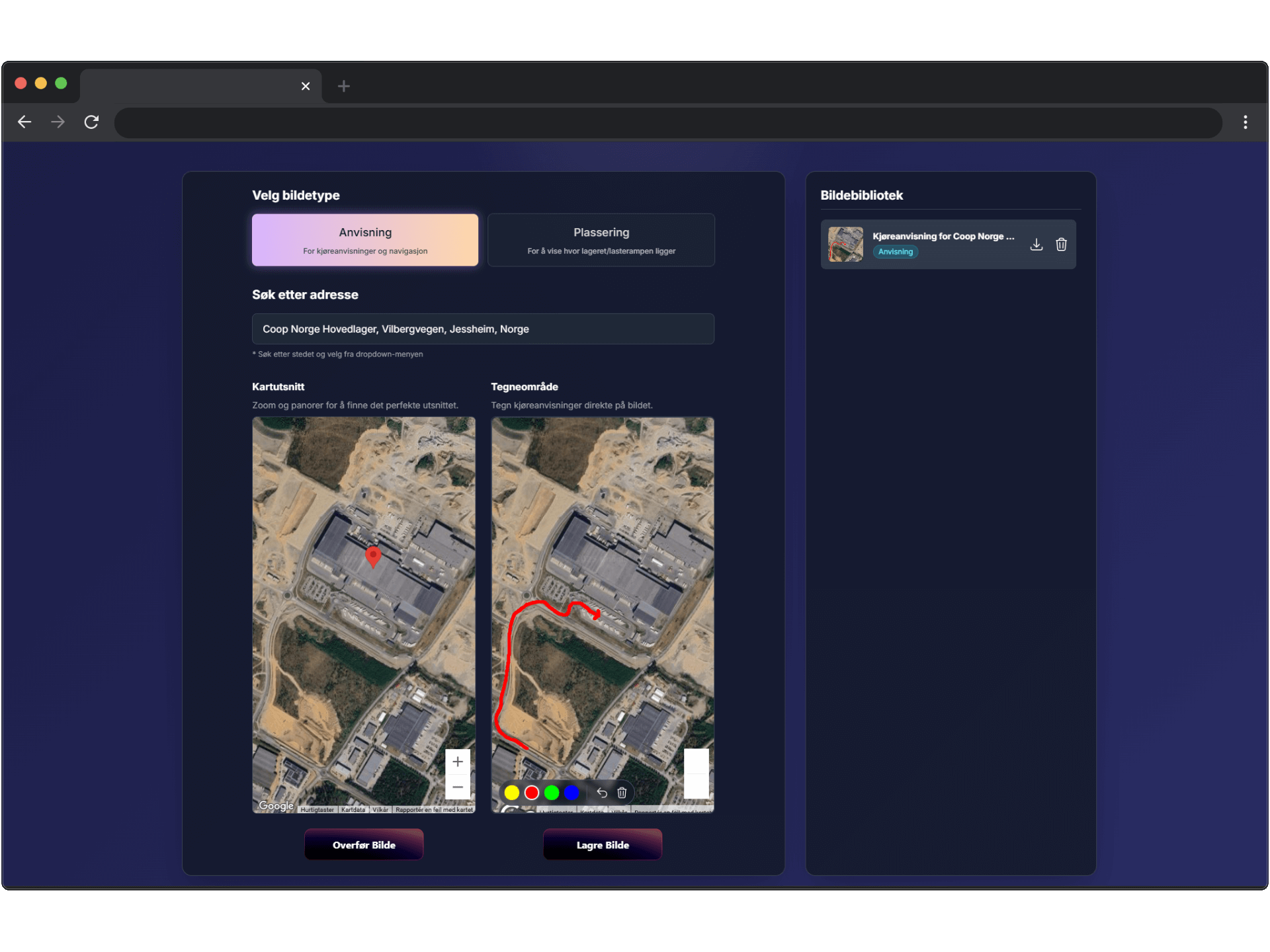The width and height of the screenshot is (1270, 952).
Task: Click the address search field
Action: (x=483, y=329)
